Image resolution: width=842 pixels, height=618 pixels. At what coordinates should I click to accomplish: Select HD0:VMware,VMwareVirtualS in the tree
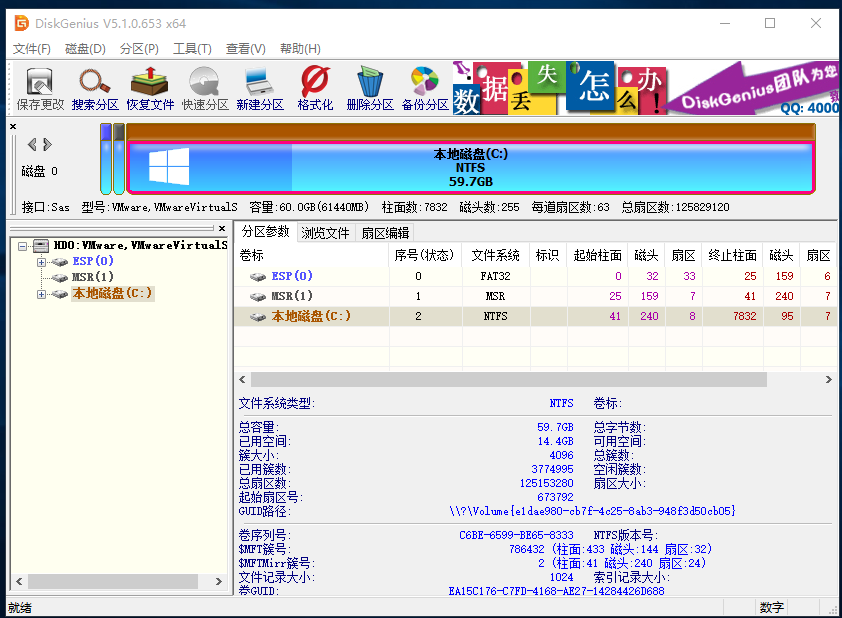pyautogui.click(x=140, y=245)
